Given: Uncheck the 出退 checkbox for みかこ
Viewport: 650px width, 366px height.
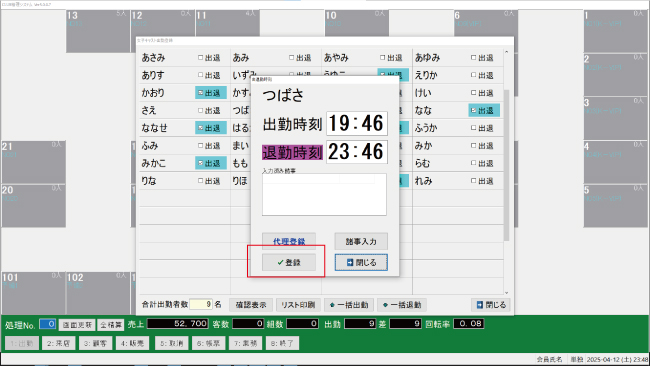Looking at the screenshot, I should [x=201, y=163].
